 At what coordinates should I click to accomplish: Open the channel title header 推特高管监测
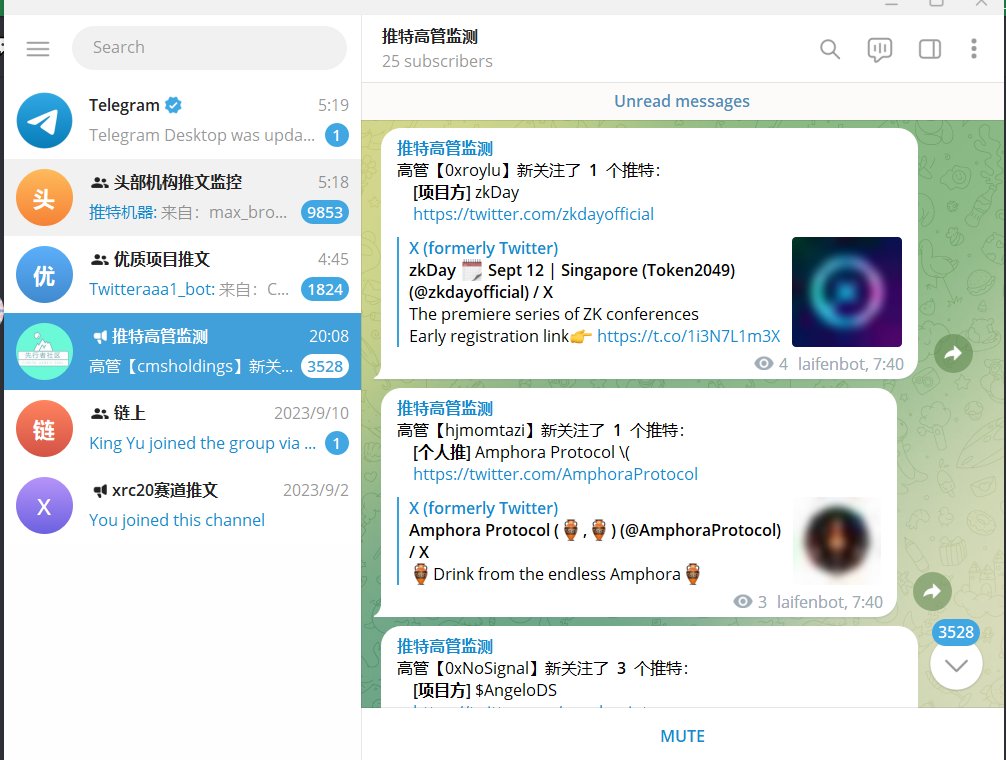[x=430, y=37]
